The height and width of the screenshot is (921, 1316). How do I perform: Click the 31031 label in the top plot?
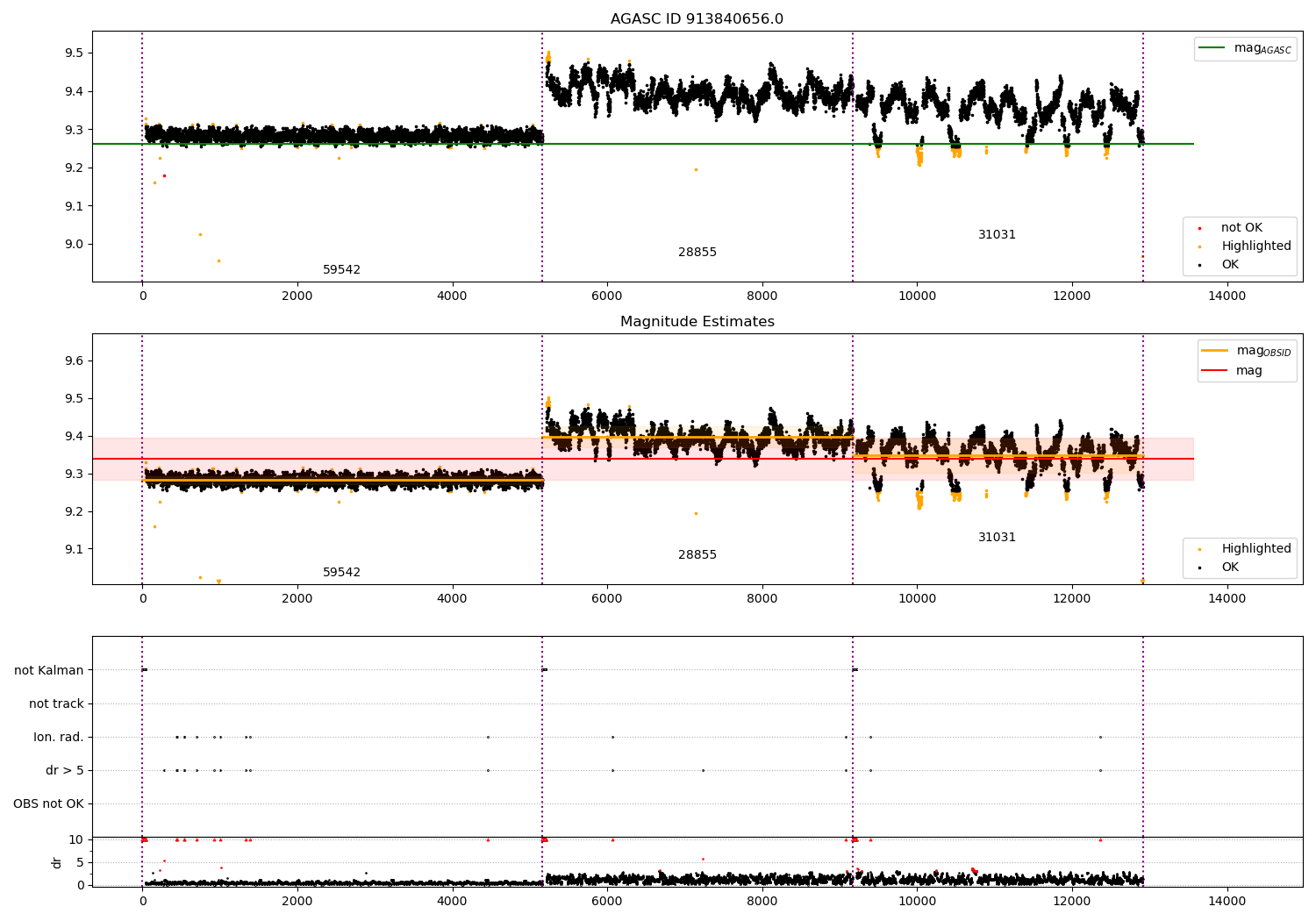click(997, 235)
